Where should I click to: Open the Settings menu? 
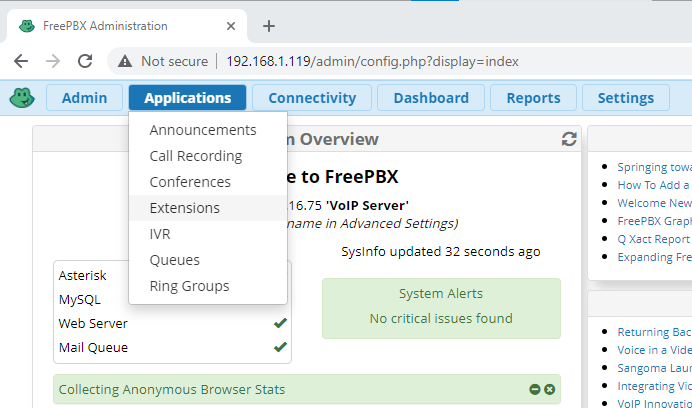click(626, 98)
